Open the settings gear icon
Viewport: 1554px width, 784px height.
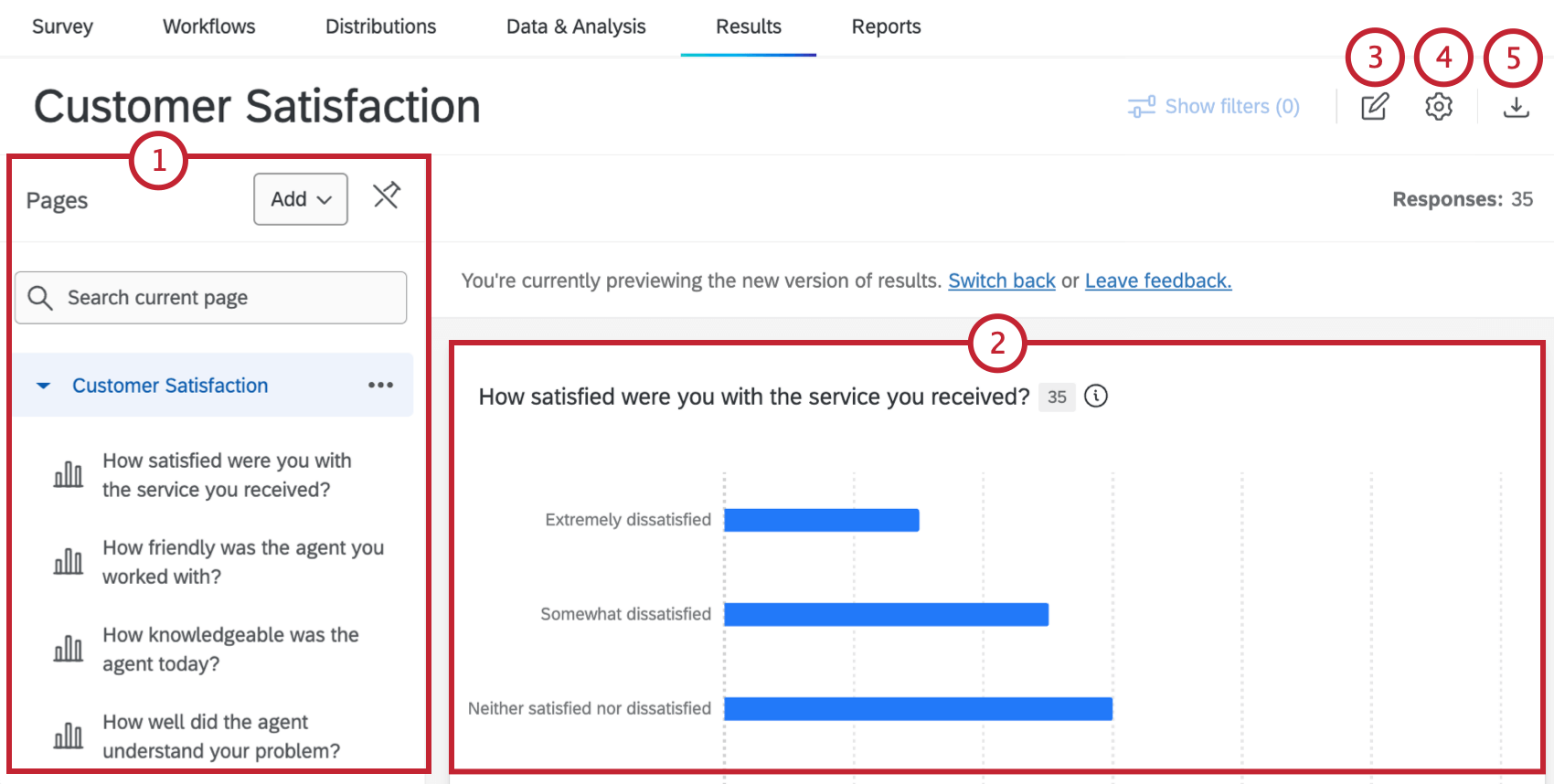tap(1439, 107)
